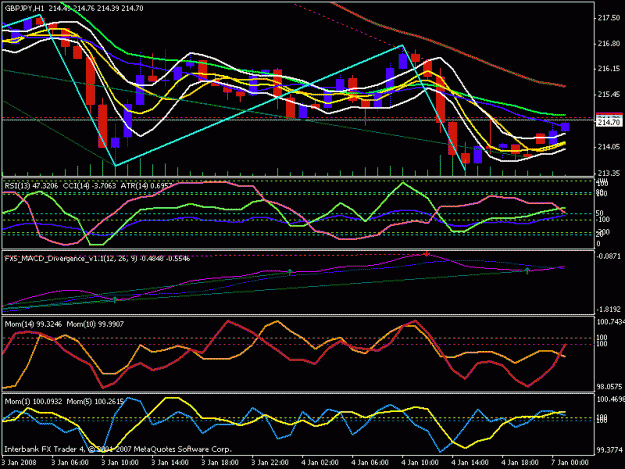The height and width of the screenshot is (469, 625).
Task: Click the 7 Jan 00:00 time axis label
Action: [x=570, y=463]
